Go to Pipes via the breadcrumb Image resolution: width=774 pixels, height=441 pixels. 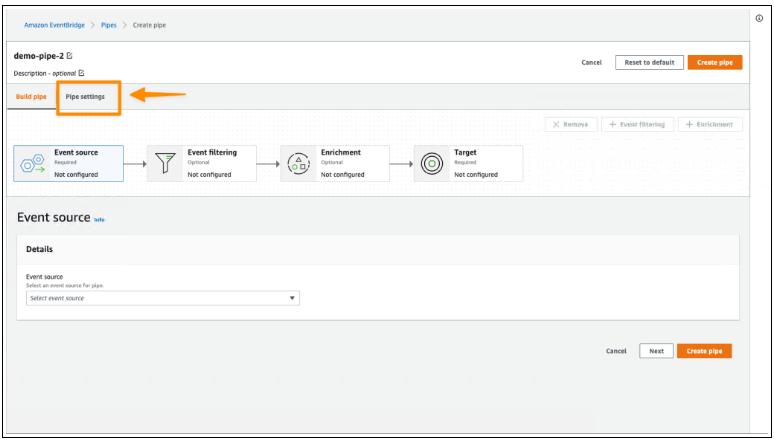[109, 24]
